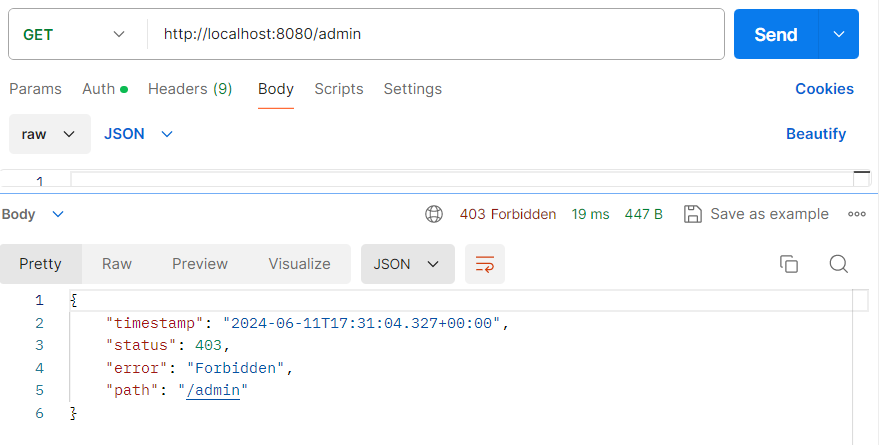The image size is (887, 445).
Task: Click the copy response icon
Action: click(789, 264)
